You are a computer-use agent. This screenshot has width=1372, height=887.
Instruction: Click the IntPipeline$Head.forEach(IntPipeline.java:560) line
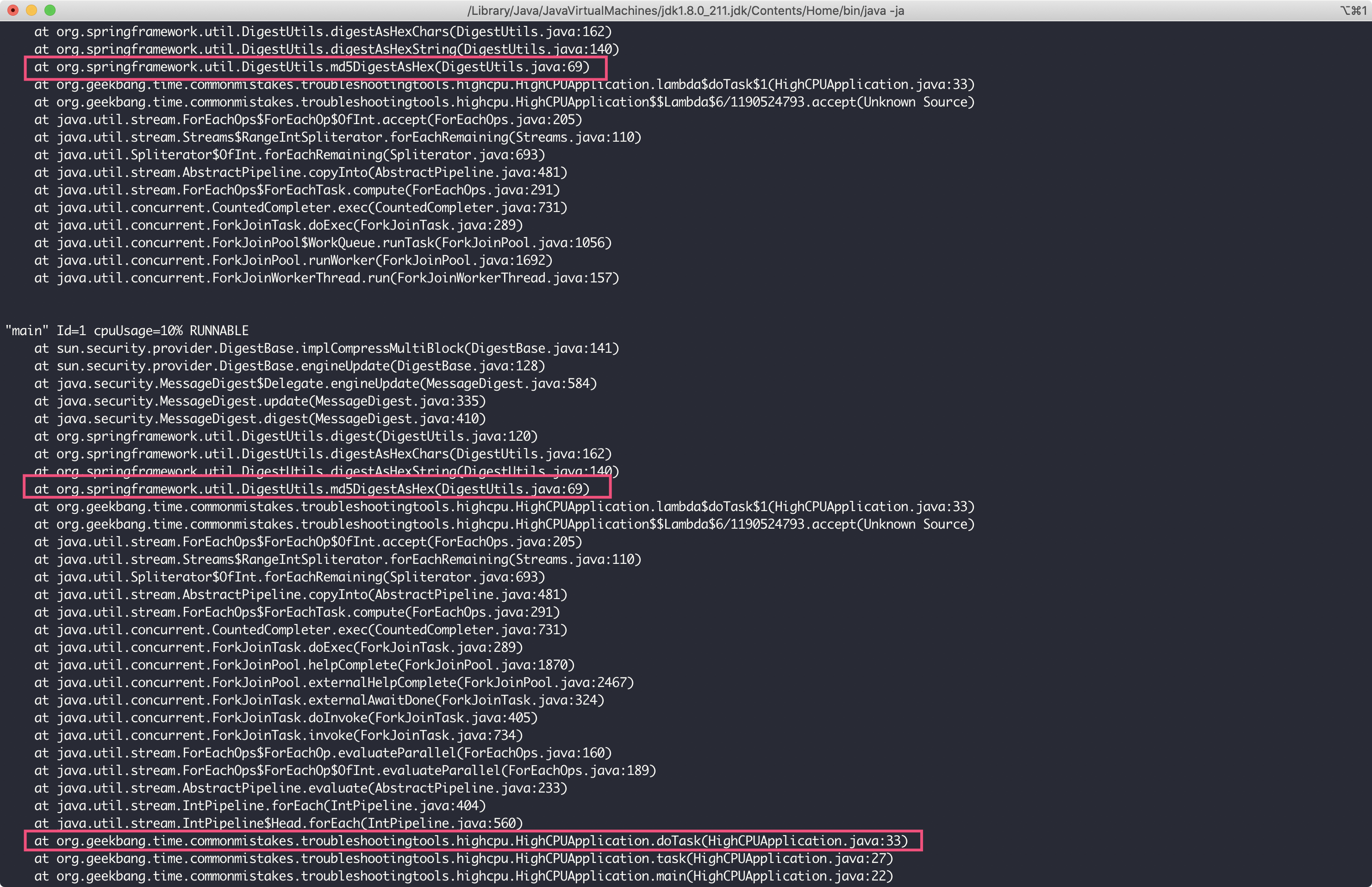click(278, 823)
